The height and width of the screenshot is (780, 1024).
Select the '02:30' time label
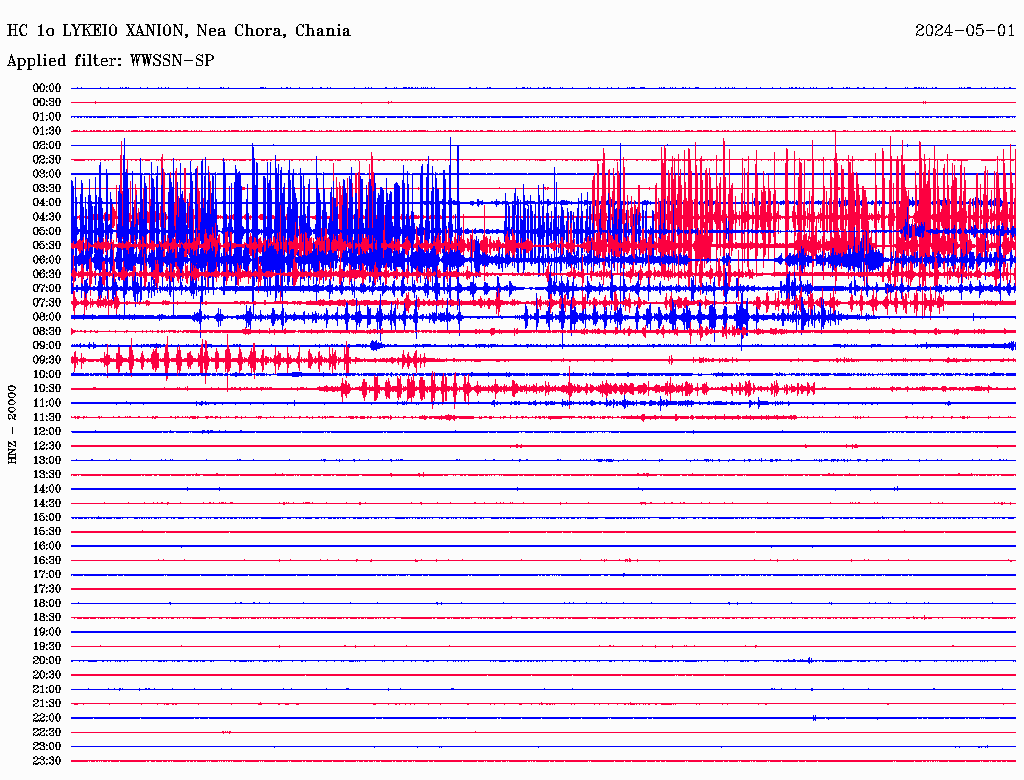pos(47,160)
